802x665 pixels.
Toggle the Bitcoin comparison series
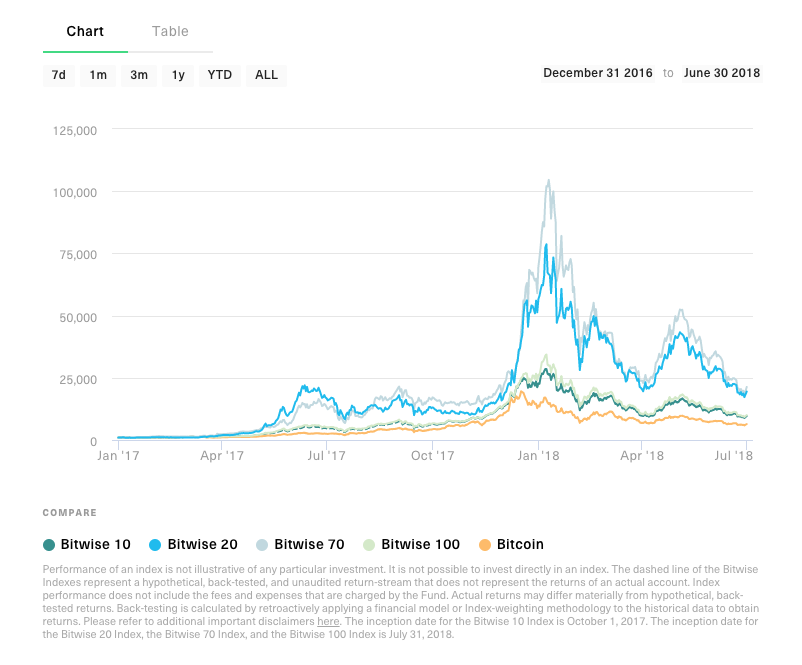pyautogui.click(x=520, y=544)
